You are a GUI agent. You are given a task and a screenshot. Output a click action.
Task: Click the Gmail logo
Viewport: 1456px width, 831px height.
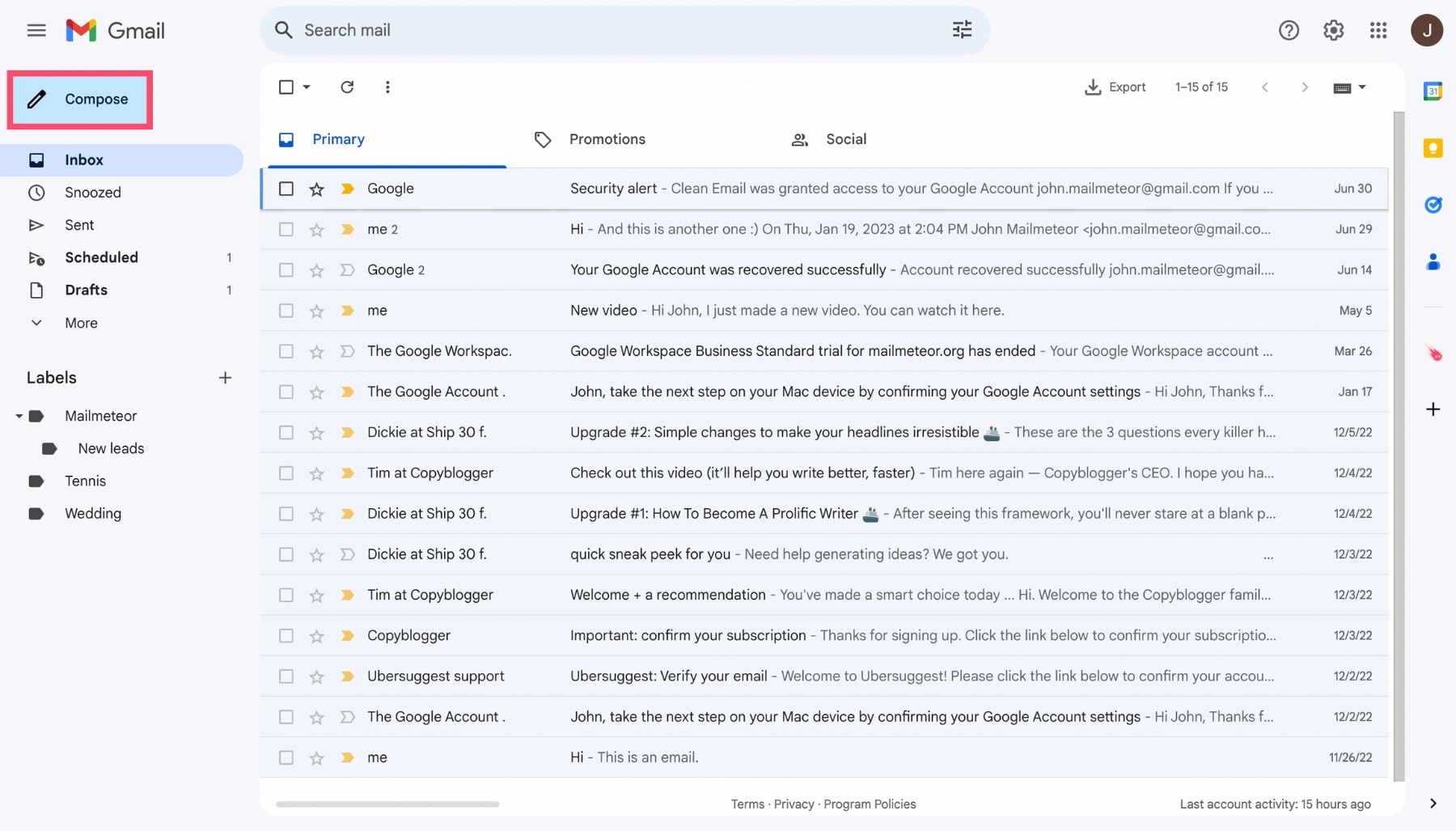coord(115,31)
